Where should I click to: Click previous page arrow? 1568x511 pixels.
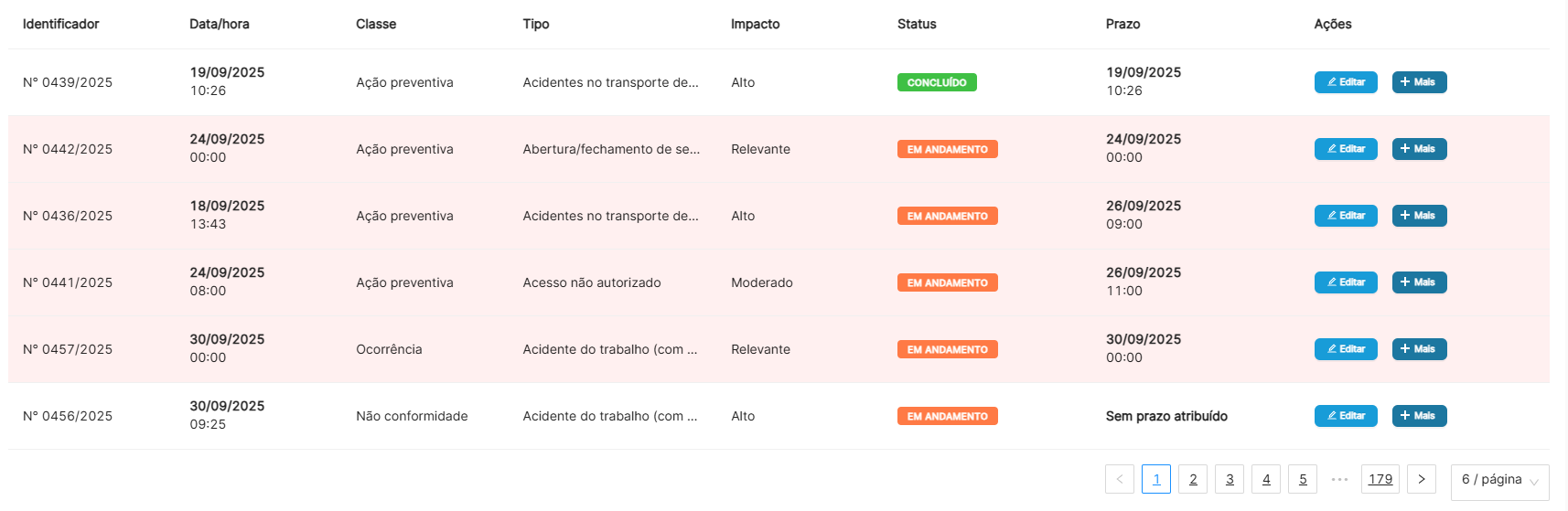tap(1119, 479)
